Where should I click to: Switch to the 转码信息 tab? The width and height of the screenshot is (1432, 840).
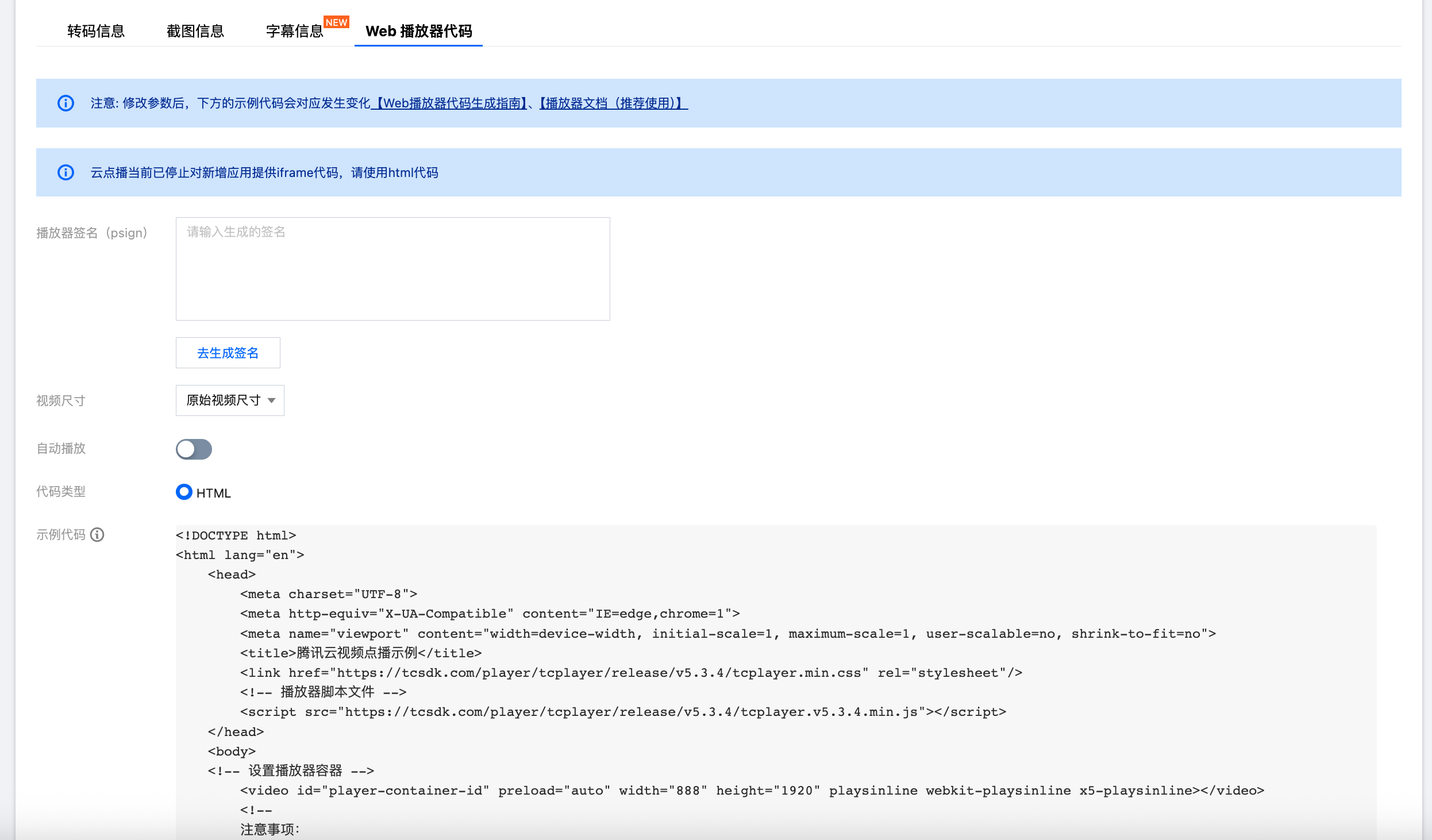coord(96,31)
